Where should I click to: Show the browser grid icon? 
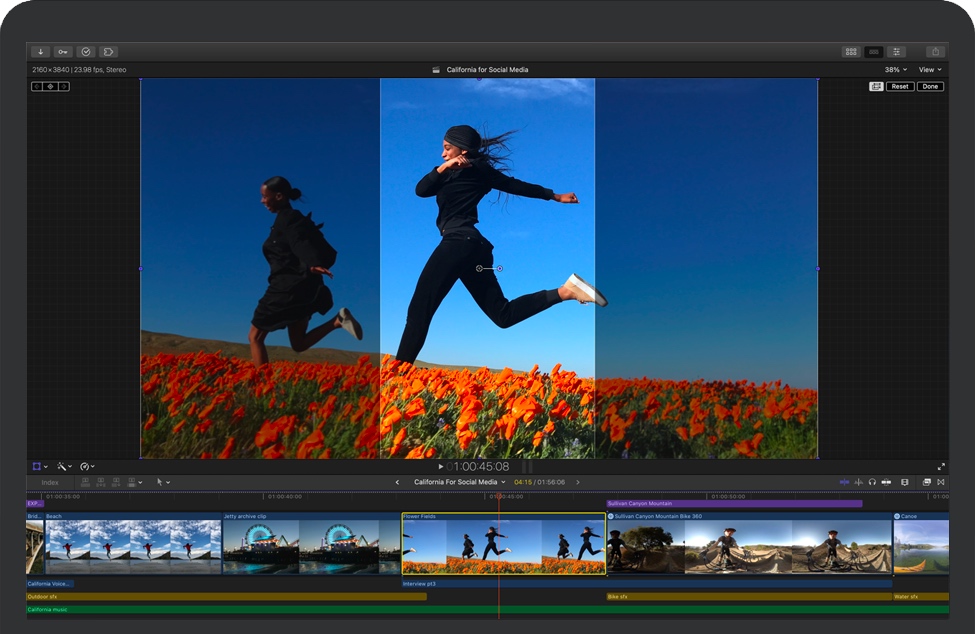point(851,51)
